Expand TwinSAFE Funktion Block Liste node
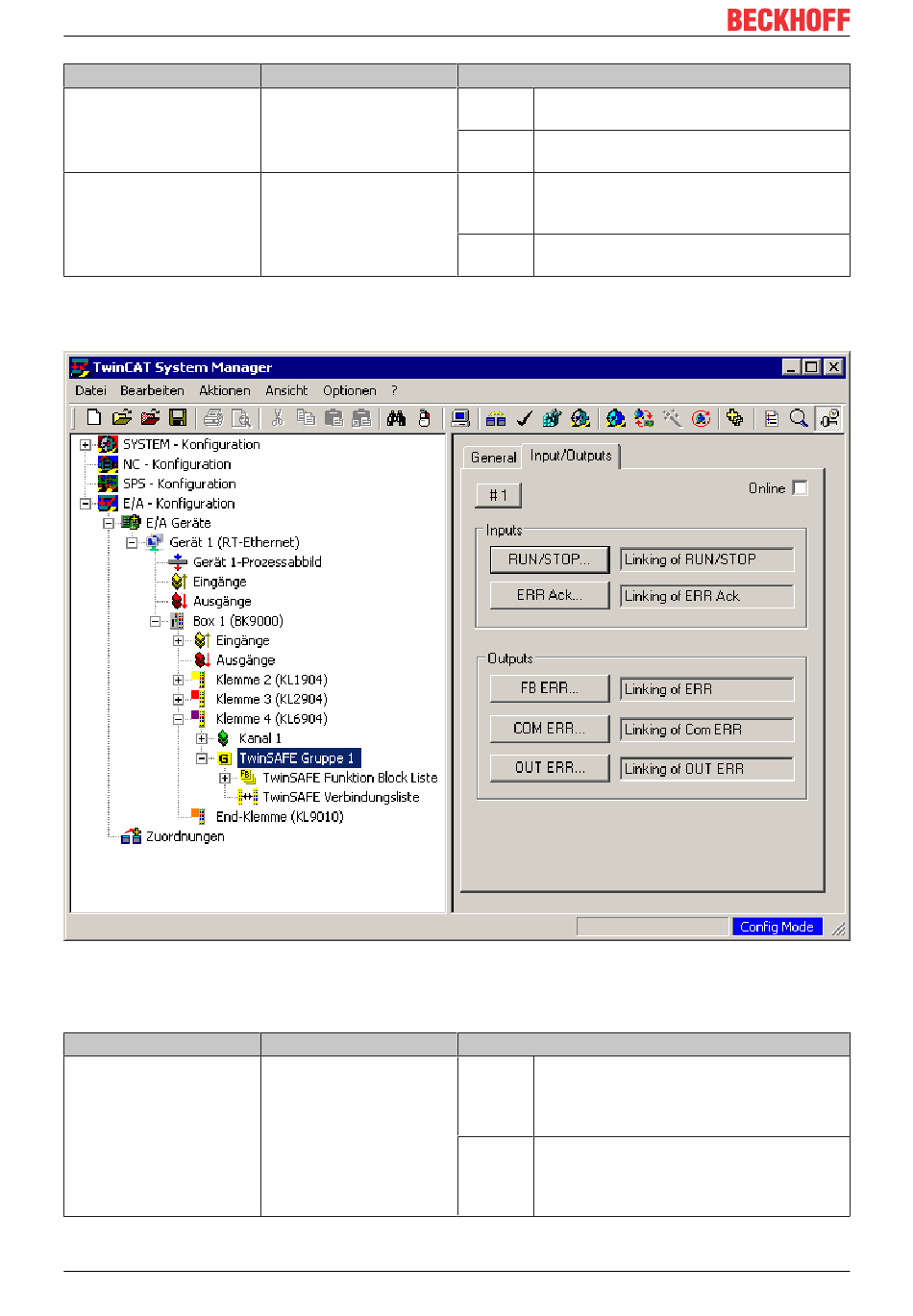 pyautogui.click(x=224, y=778)
